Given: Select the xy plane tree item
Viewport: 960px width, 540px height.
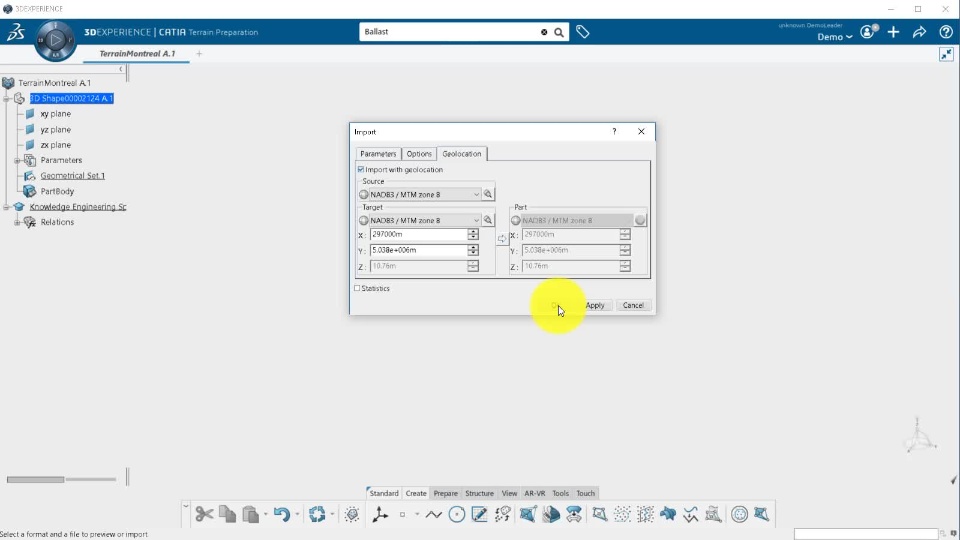Looking at the screenshot, I should click(x=55, y=114).
